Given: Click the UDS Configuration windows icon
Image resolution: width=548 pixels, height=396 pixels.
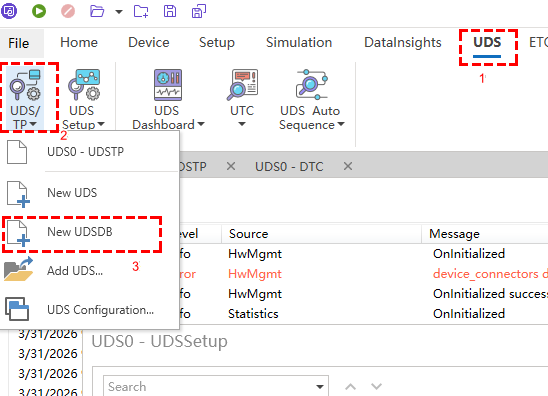Looking at the screenshot, I should tap(17, 309).
